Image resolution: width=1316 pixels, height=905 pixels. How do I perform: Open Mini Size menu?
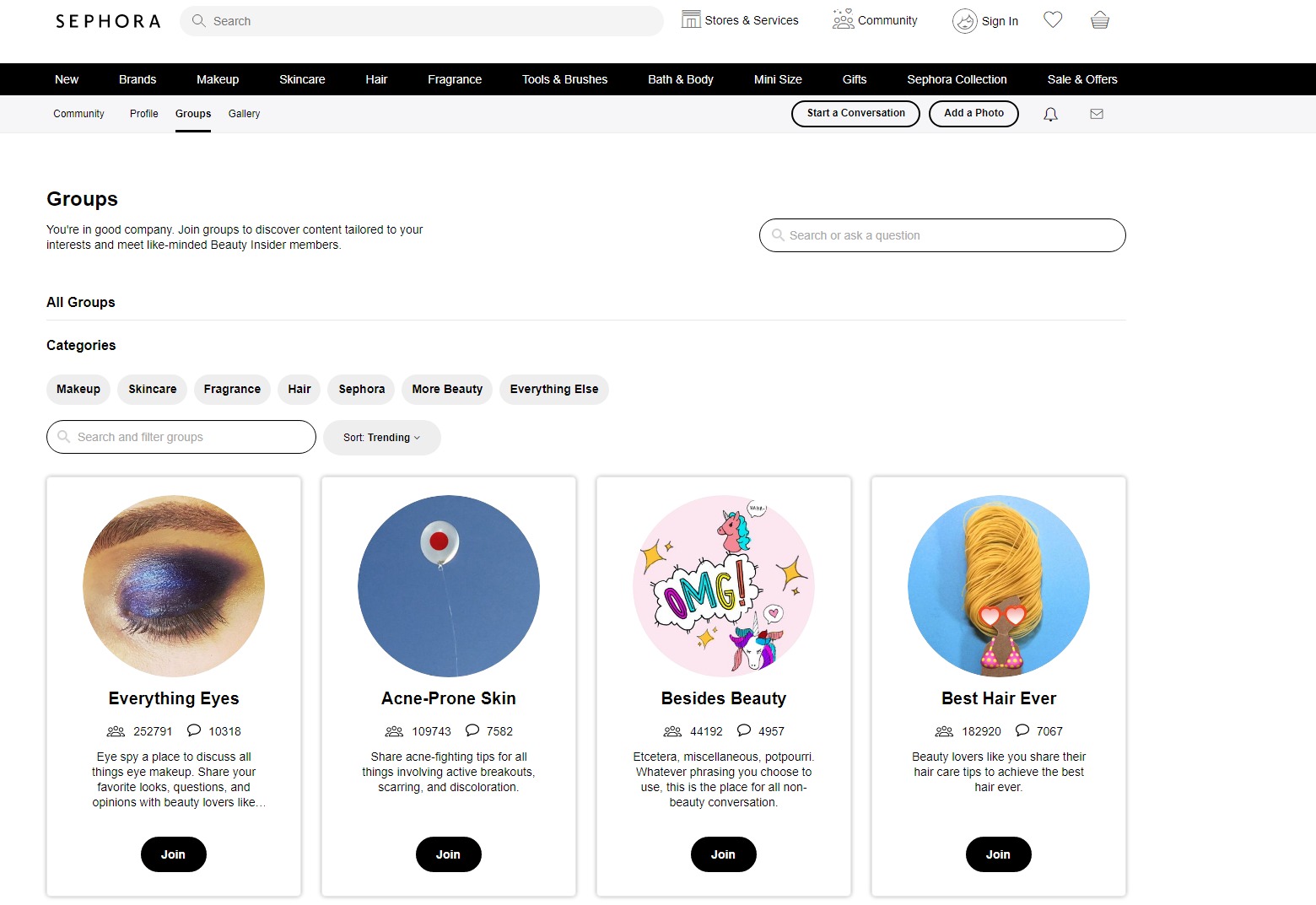coord(778,79)
